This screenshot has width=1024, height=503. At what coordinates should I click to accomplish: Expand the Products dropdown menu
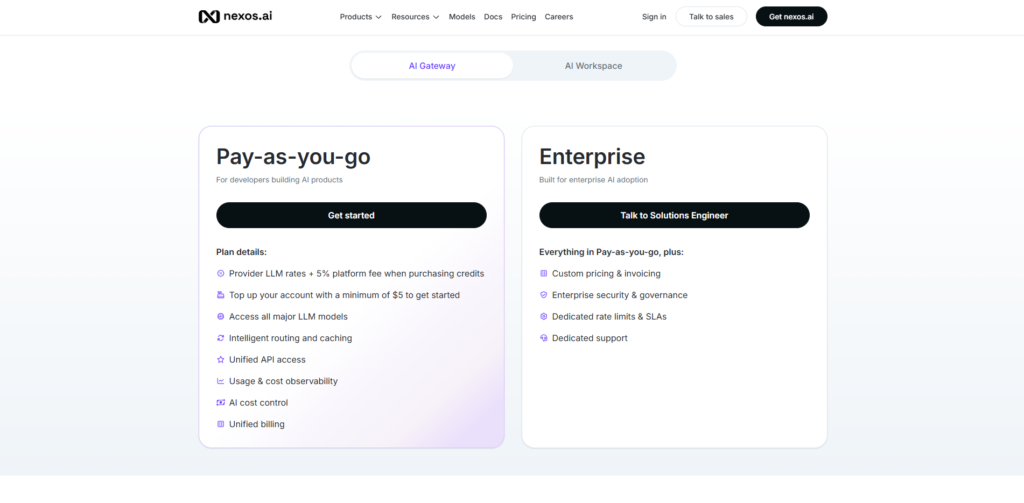[x=360, y=17]
